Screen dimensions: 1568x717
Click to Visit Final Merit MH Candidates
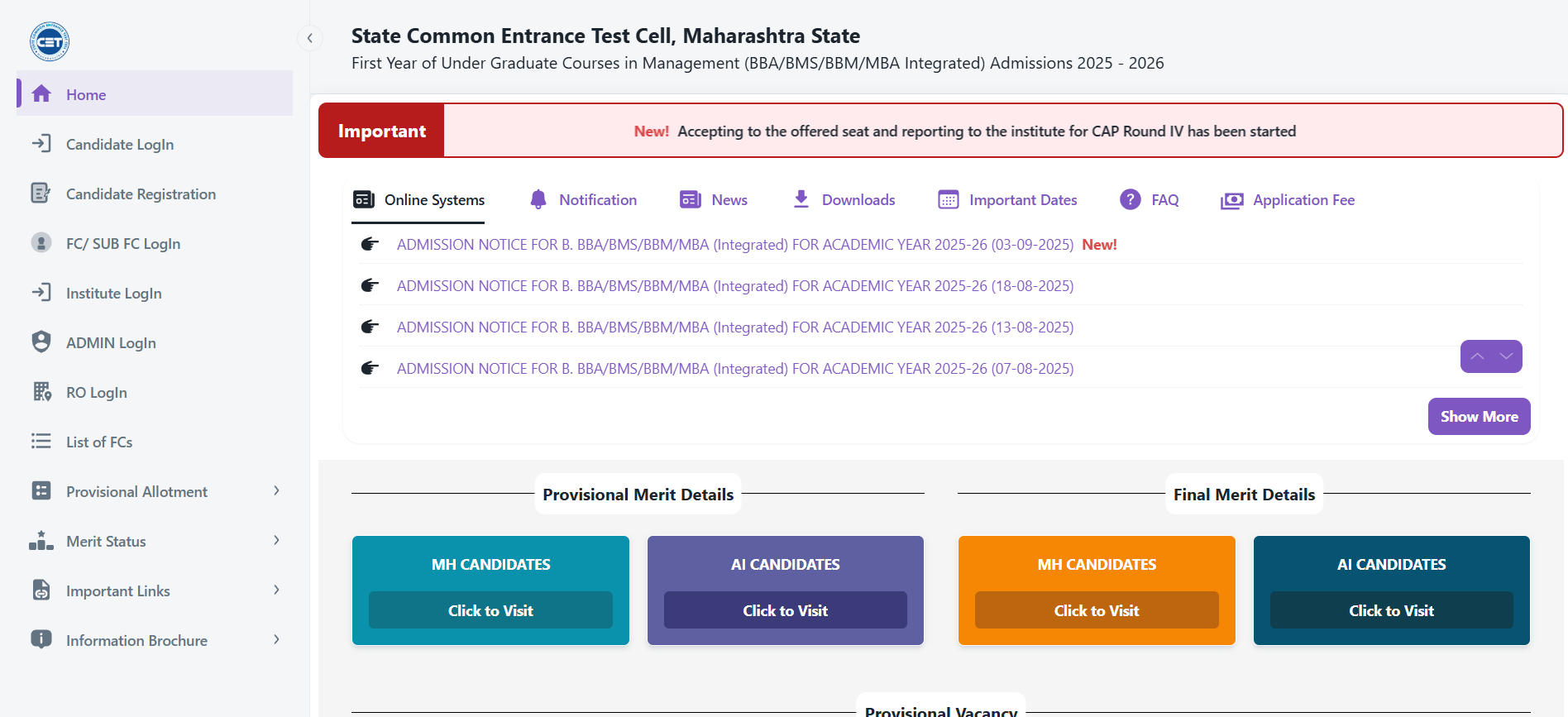1097,610
